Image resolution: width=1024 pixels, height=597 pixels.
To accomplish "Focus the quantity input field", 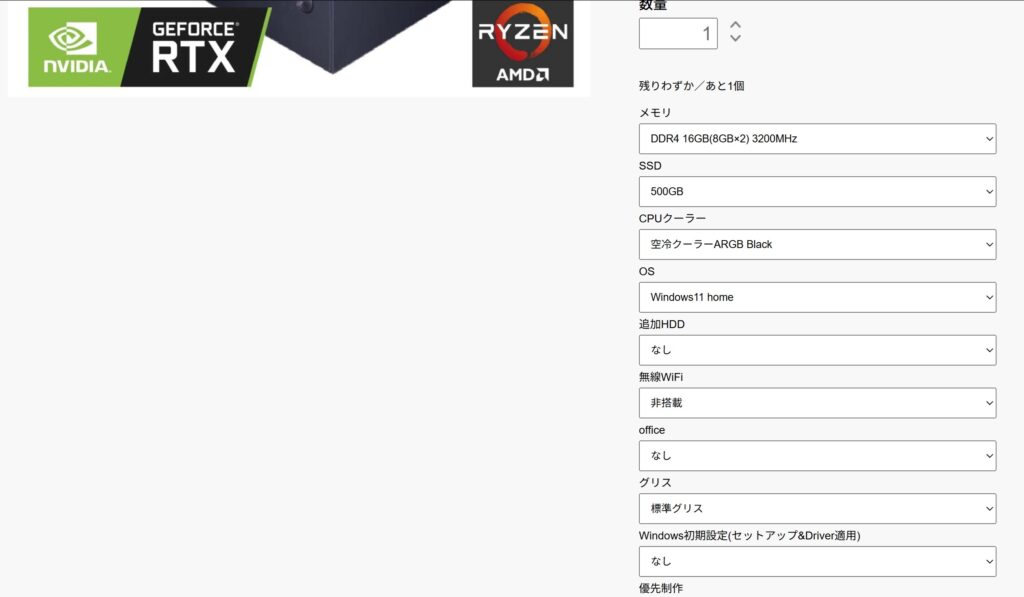I will [678, 33].
